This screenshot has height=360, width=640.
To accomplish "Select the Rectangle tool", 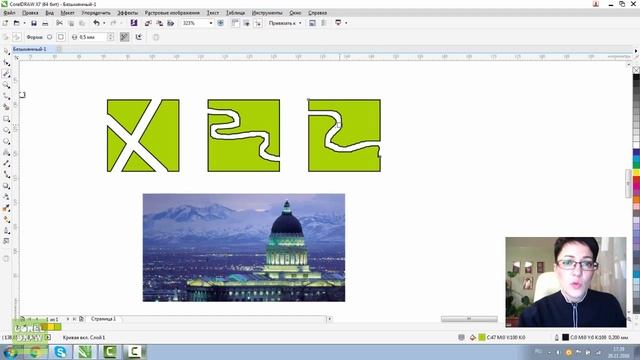I will point(6,119).
